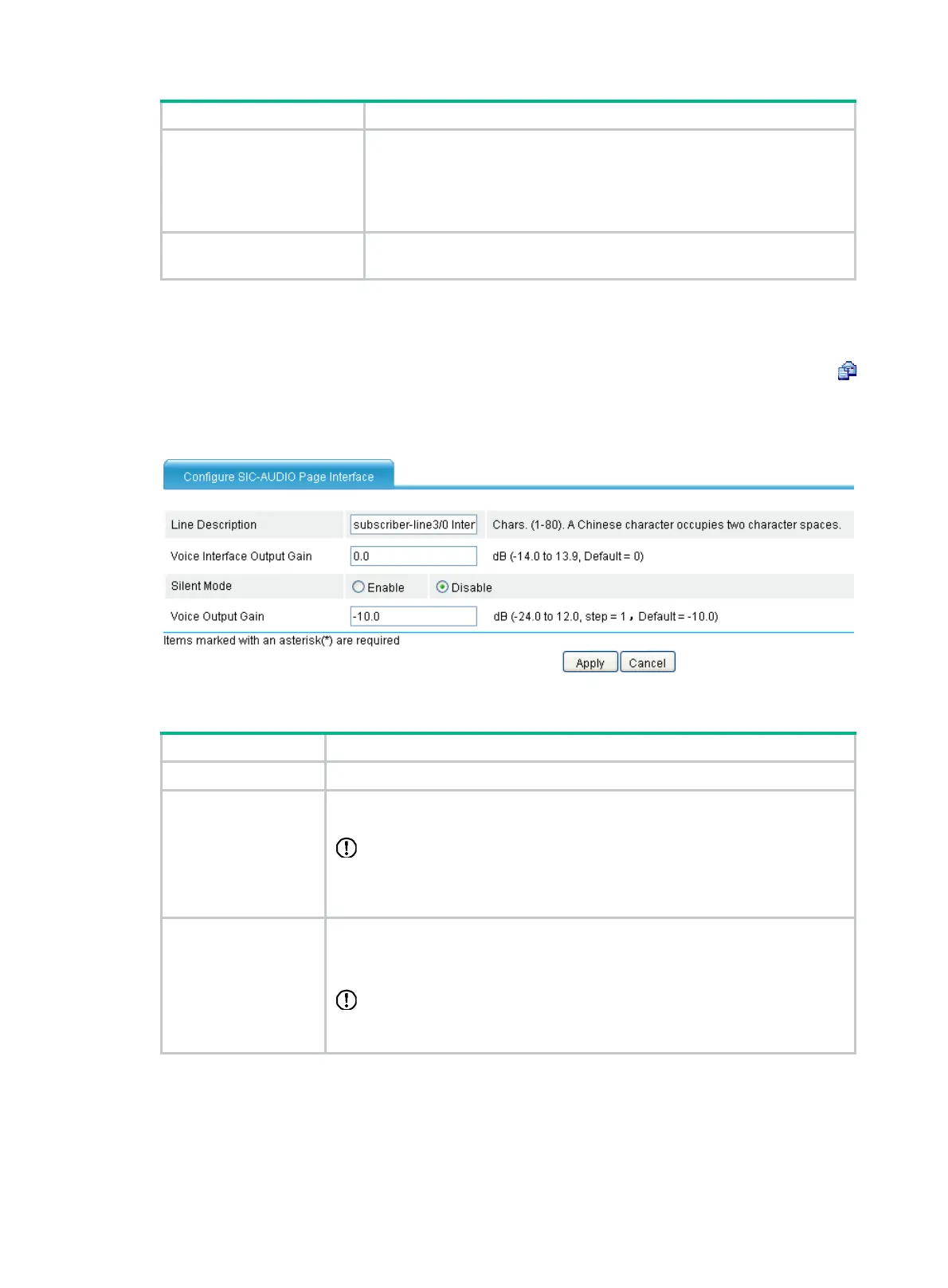Click the 'Line Description' label
The width and height of the screenshot is (948, 1288).
pos(213,524)
